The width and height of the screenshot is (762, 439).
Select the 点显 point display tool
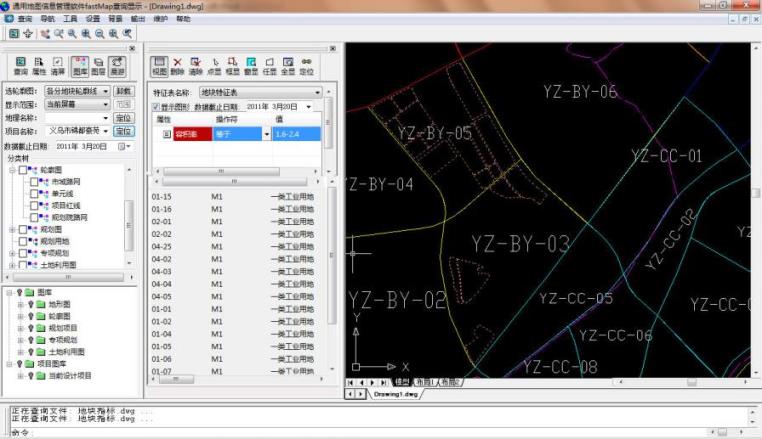214,66
